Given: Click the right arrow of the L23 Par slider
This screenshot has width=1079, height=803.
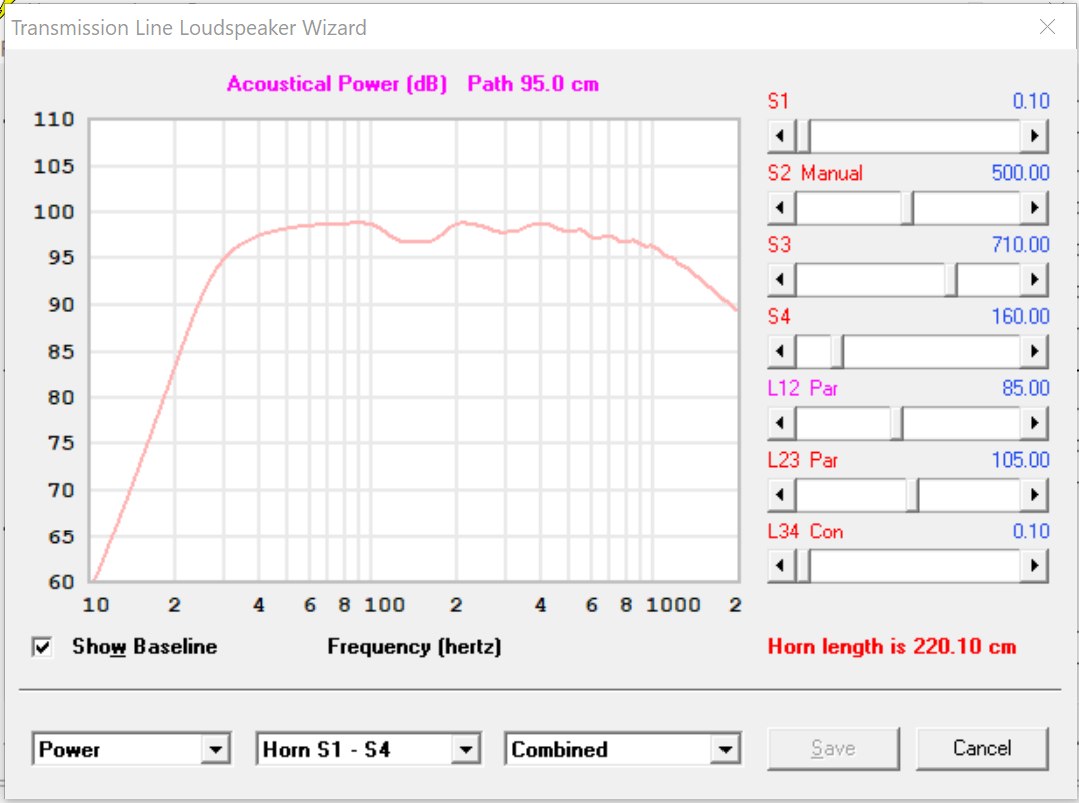Looking at the screenshot, I should click(x=1034, y=495).
